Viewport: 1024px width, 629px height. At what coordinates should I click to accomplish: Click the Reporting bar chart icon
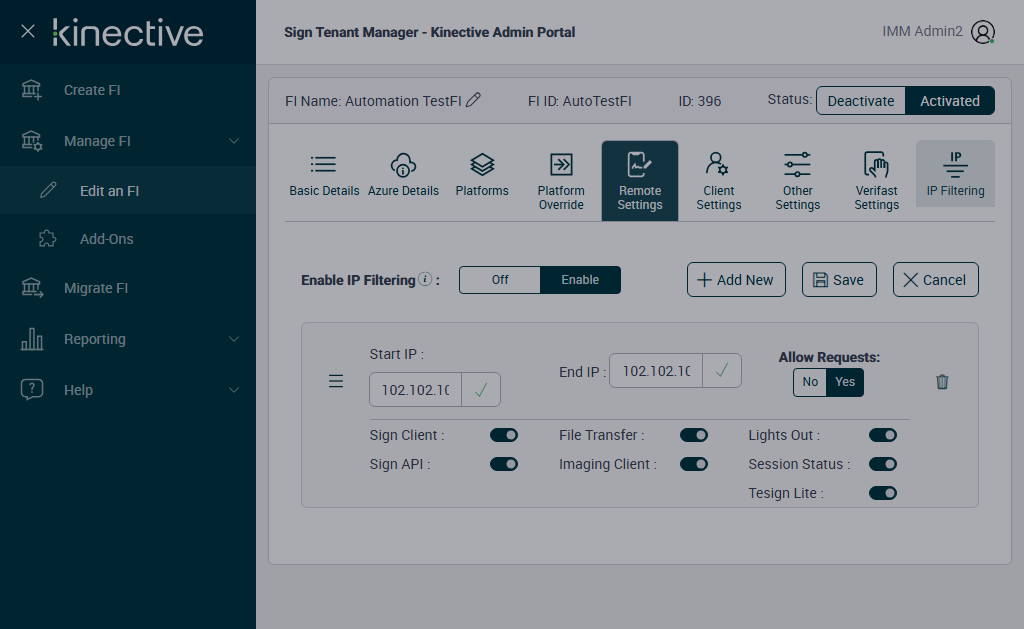32,339
